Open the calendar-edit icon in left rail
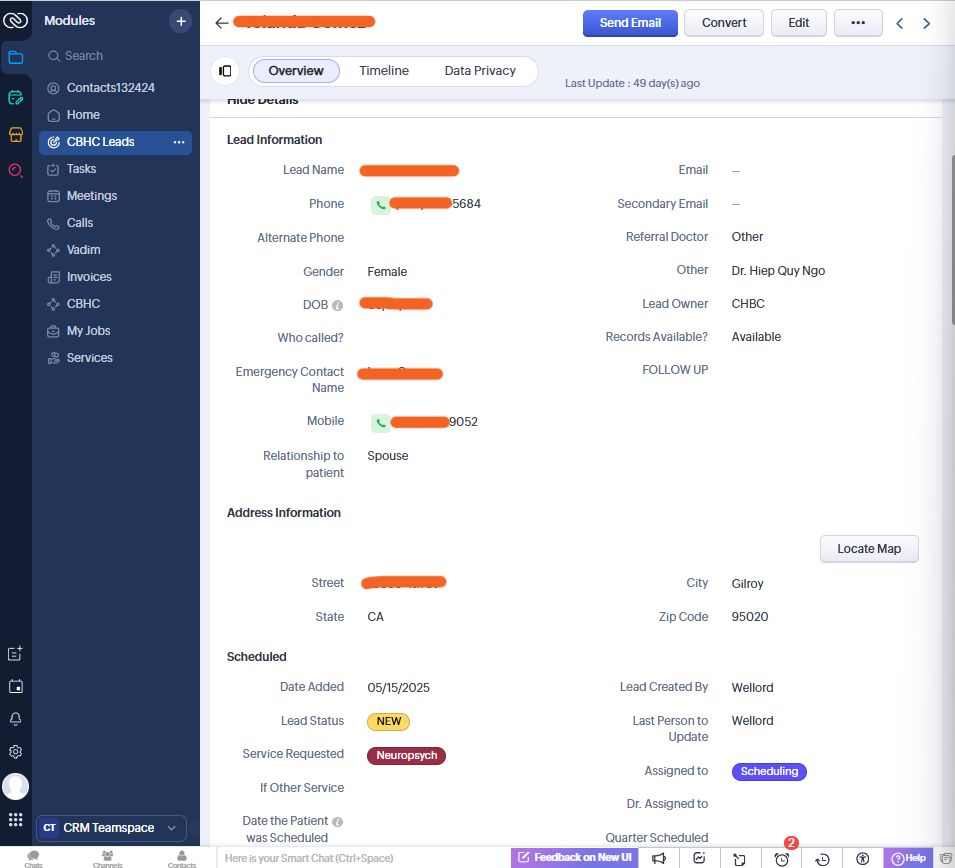Screen dimensions: 955x868 click(x=15, y=97)
